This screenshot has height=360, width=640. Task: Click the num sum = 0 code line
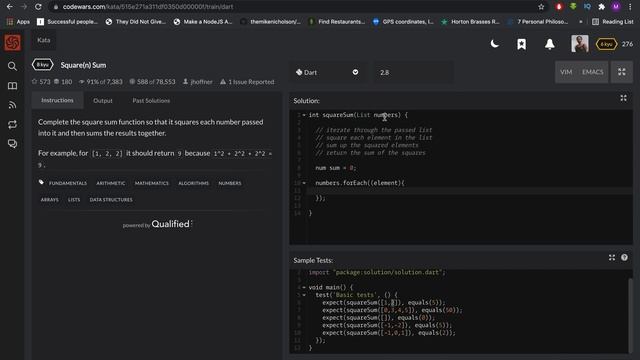[336, 168]
